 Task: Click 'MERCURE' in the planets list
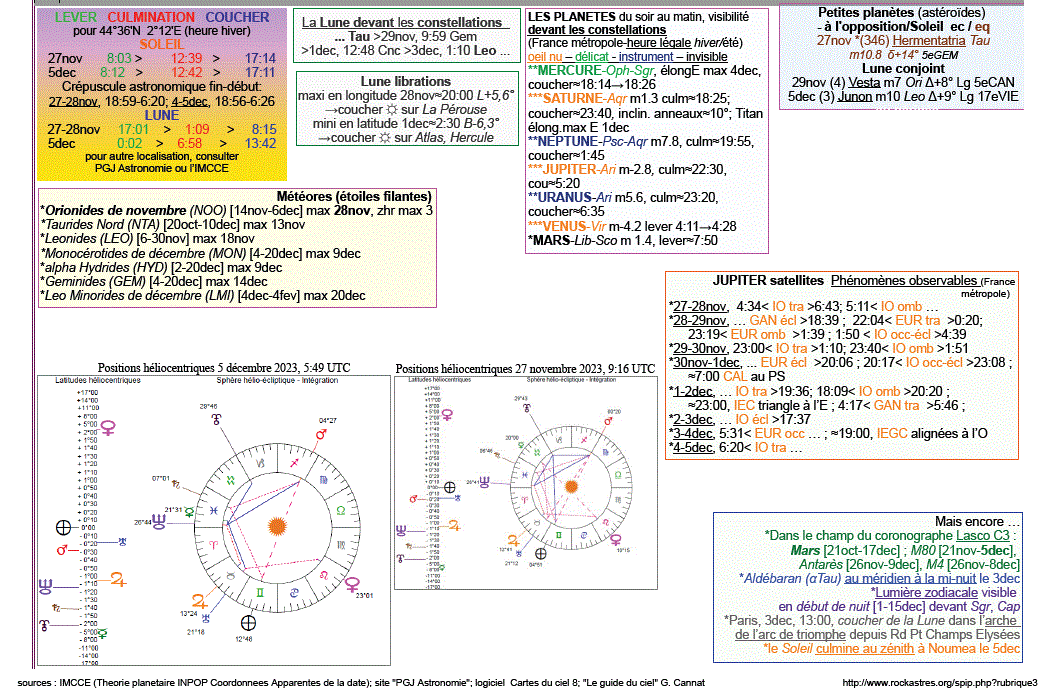click(x=570, y=71)
